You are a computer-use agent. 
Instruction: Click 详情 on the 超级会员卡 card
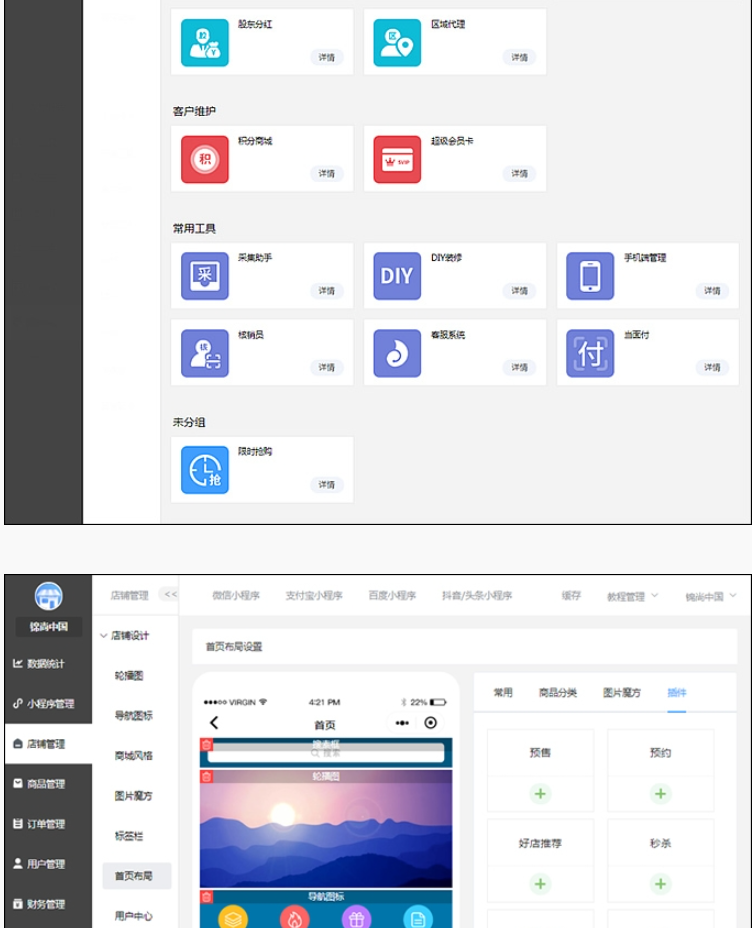(519, 173)
